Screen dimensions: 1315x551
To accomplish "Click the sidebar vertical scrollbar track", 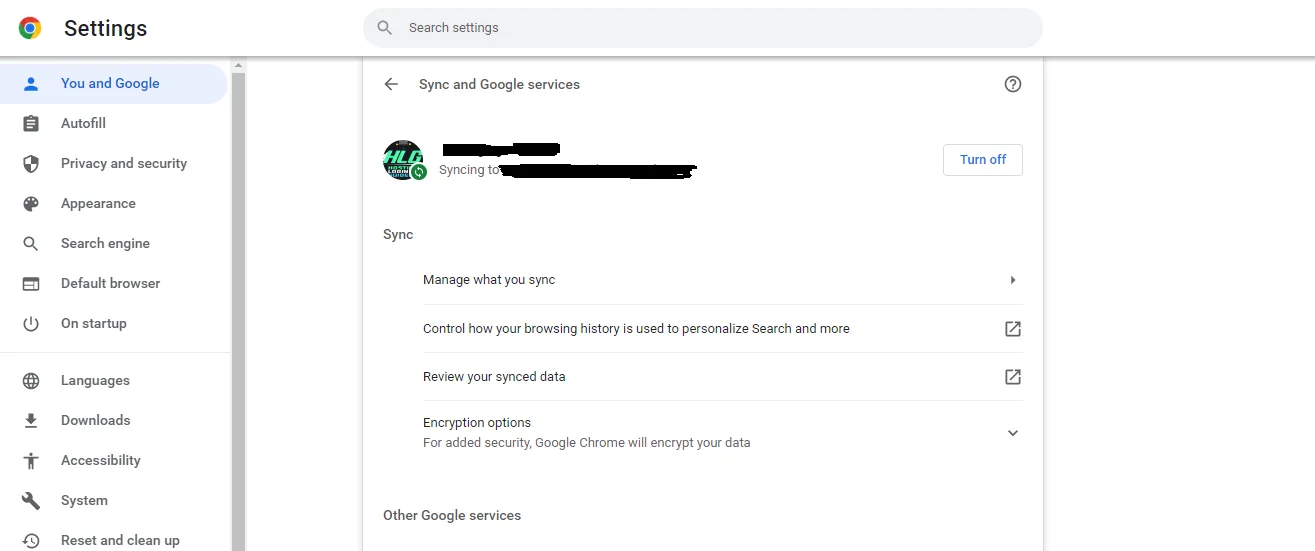I will [x=238, y=310].
